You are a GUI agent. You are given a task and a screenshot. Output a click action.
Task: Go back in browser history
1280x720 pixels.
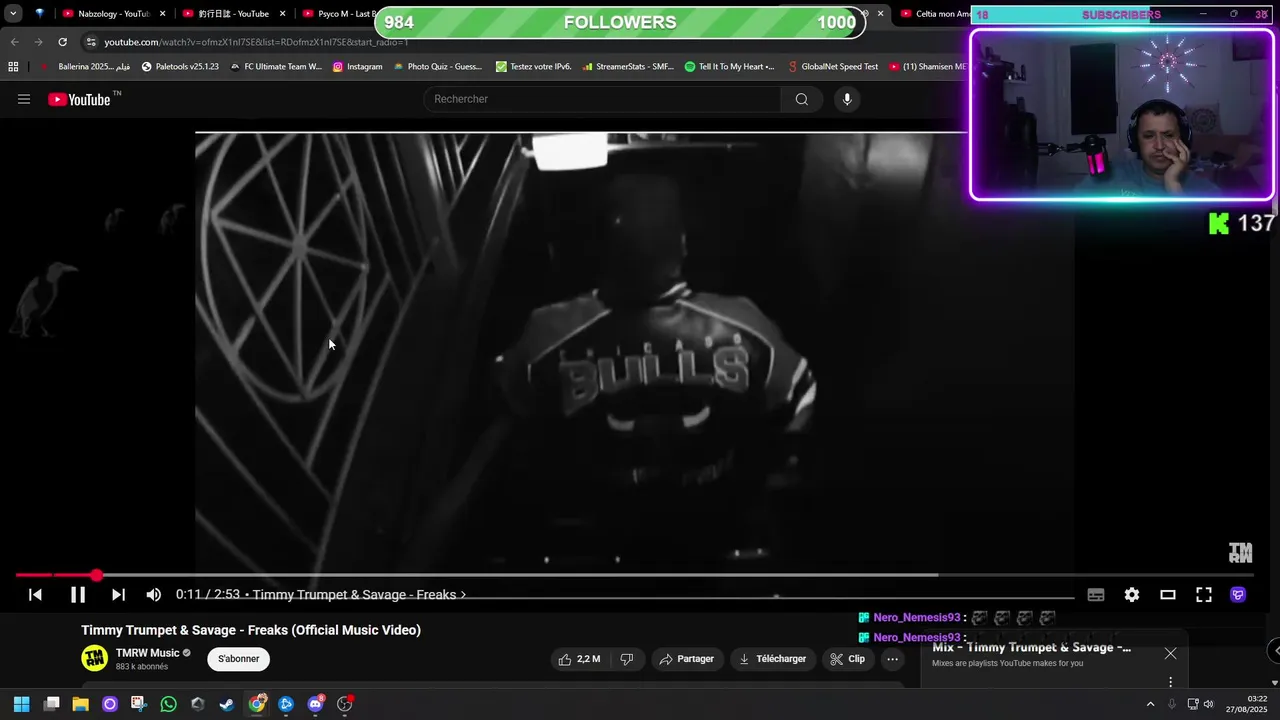[x=14, y=42]
